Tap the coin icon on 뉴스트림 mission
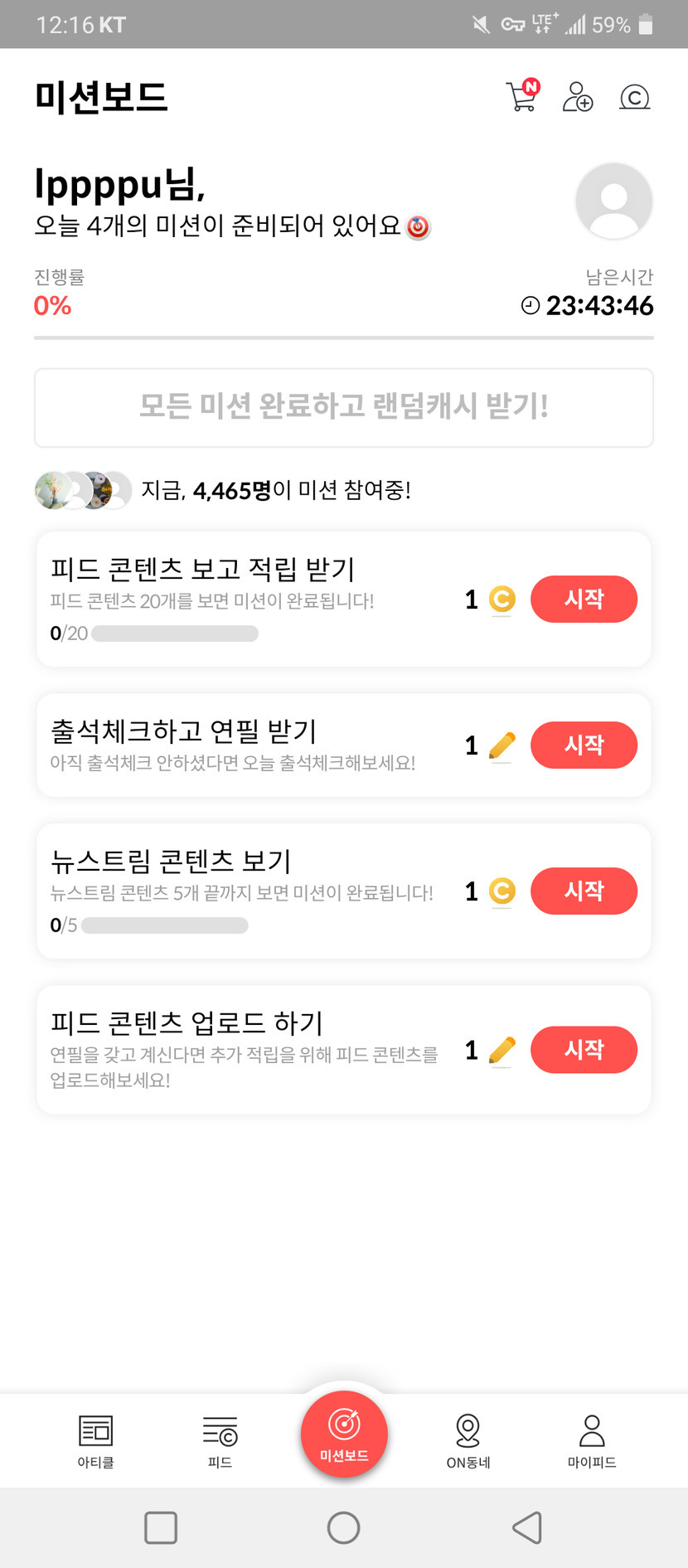 pos(501,891)
